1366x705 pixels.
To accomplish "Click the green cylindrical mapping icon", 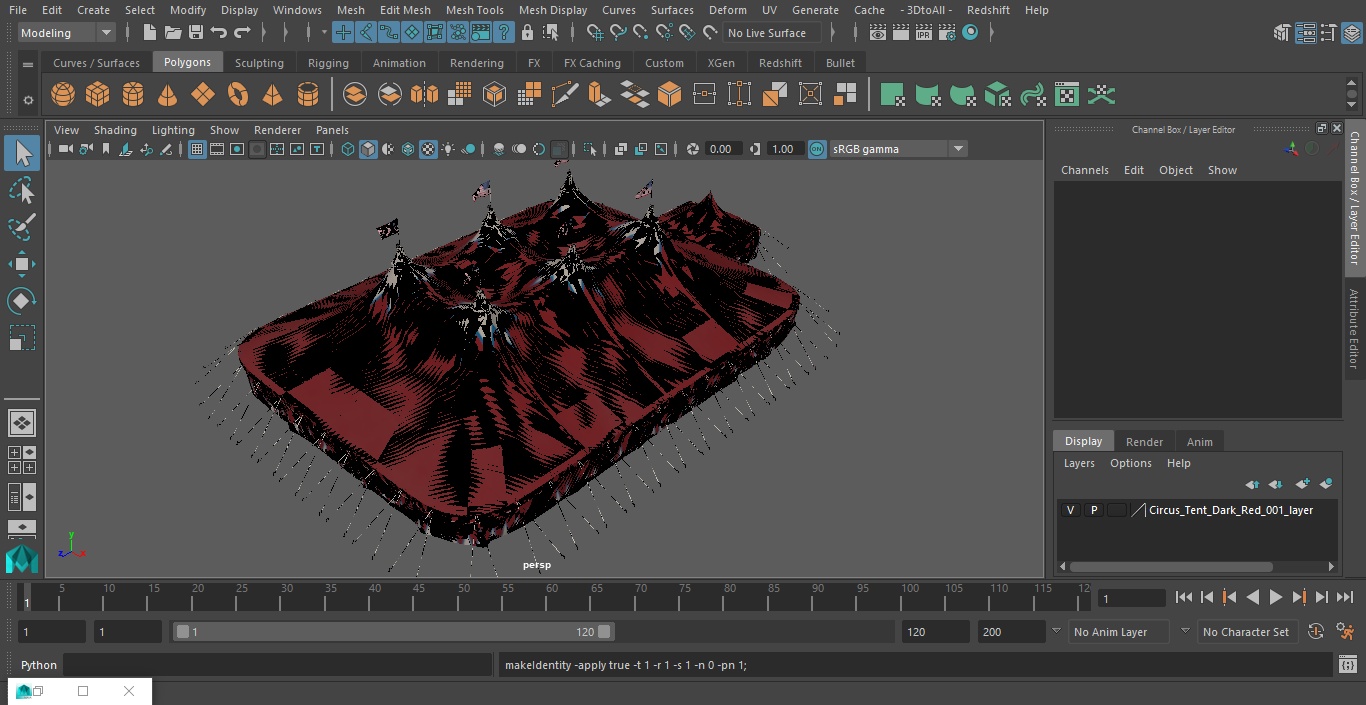I will pyautogui.click(x=927, y=95).
